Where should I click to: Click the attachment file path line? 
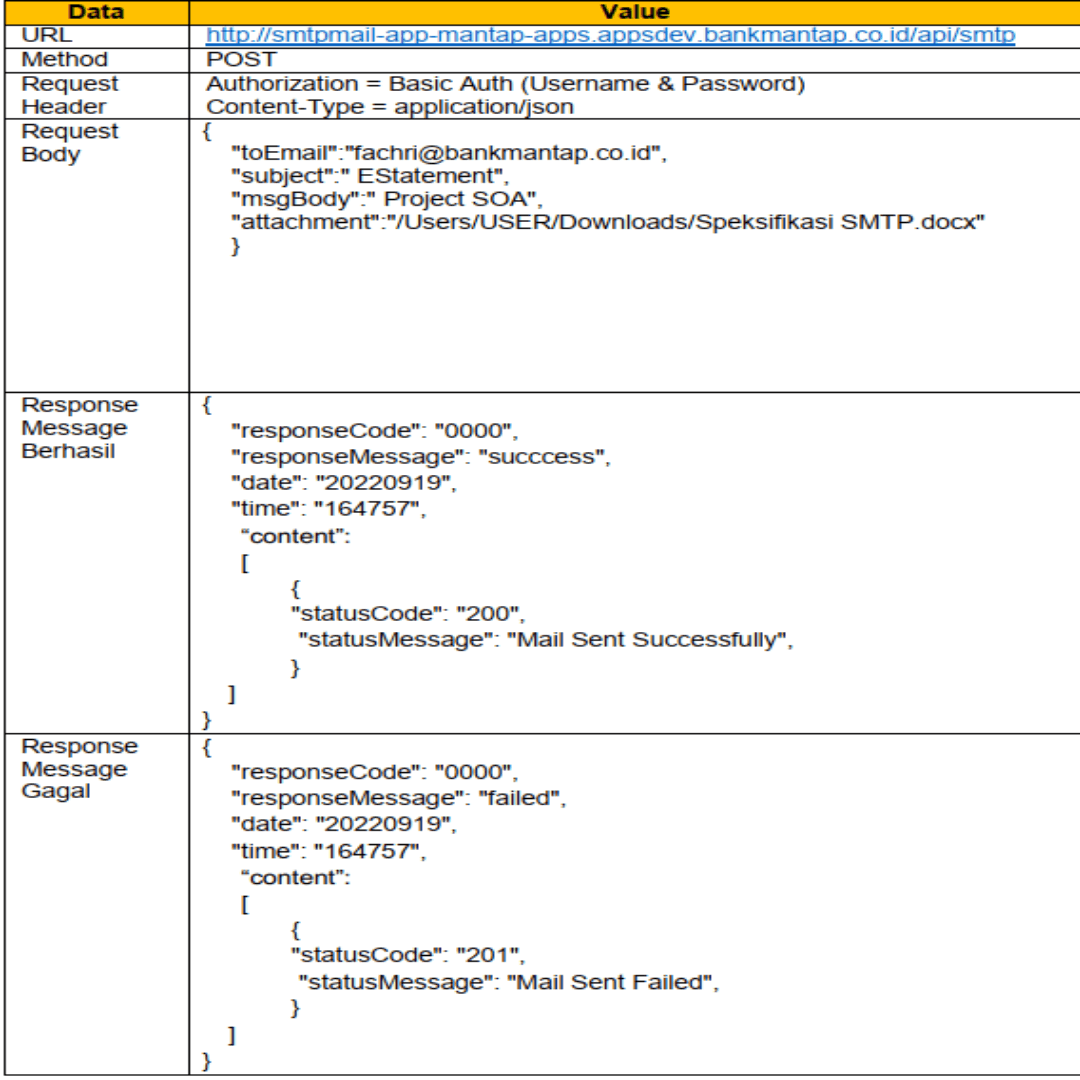[x=608, y=223]
